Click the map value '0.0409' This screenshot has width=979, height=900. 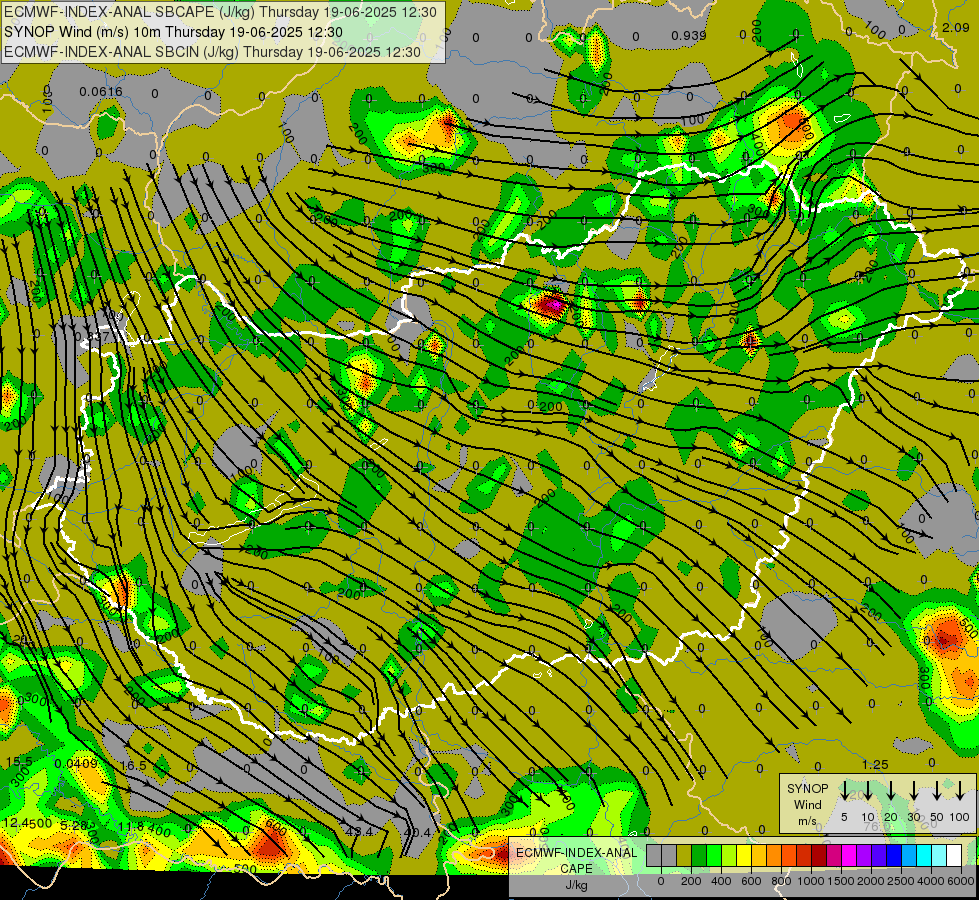coord(76,763)
